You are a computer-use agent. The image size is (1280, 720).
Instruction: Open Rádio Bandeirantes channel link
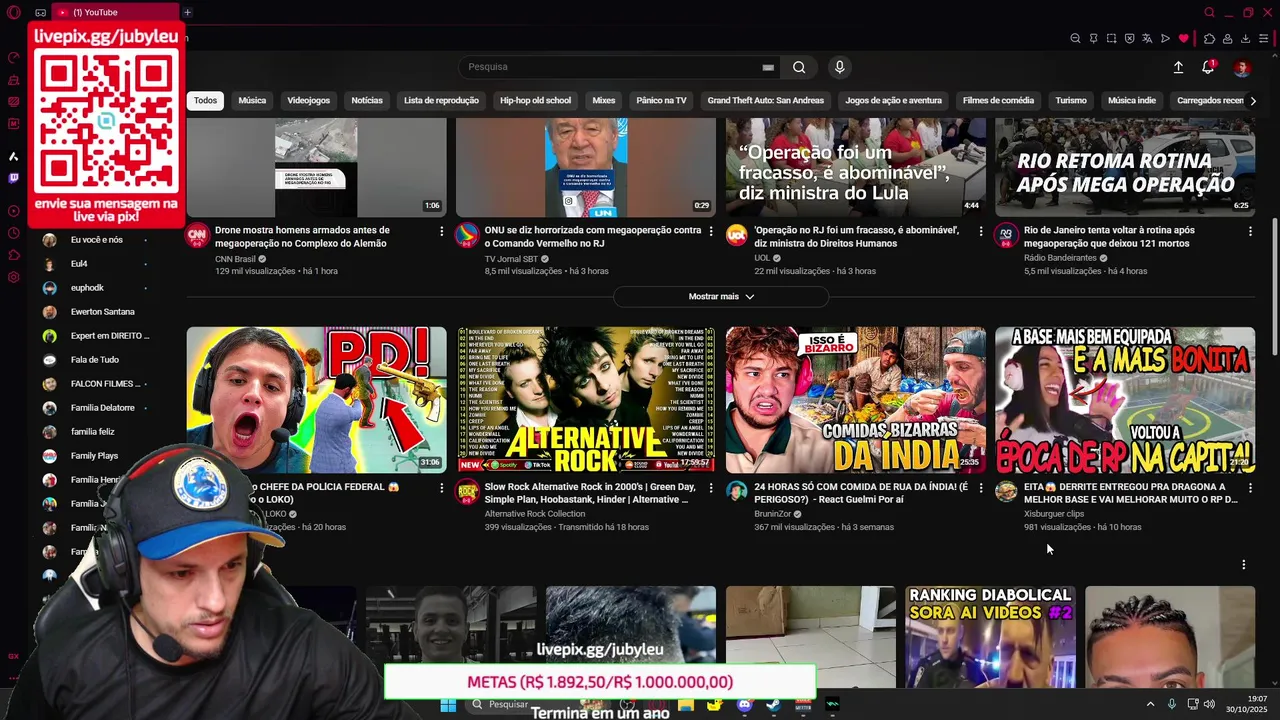tap(1061, 258)
